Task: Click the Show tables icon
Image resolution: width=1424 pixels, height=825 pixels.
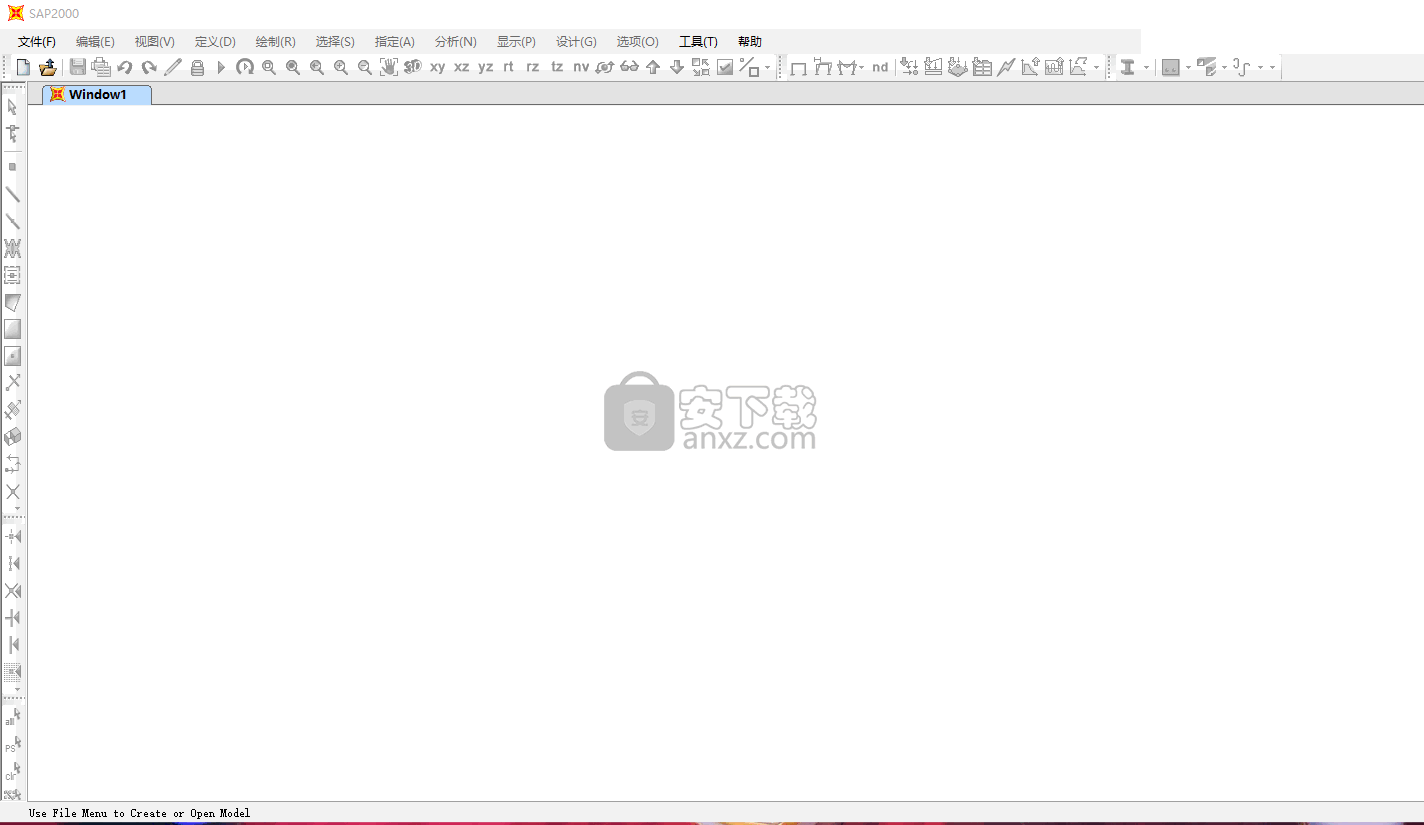Action: click(982, 67)
